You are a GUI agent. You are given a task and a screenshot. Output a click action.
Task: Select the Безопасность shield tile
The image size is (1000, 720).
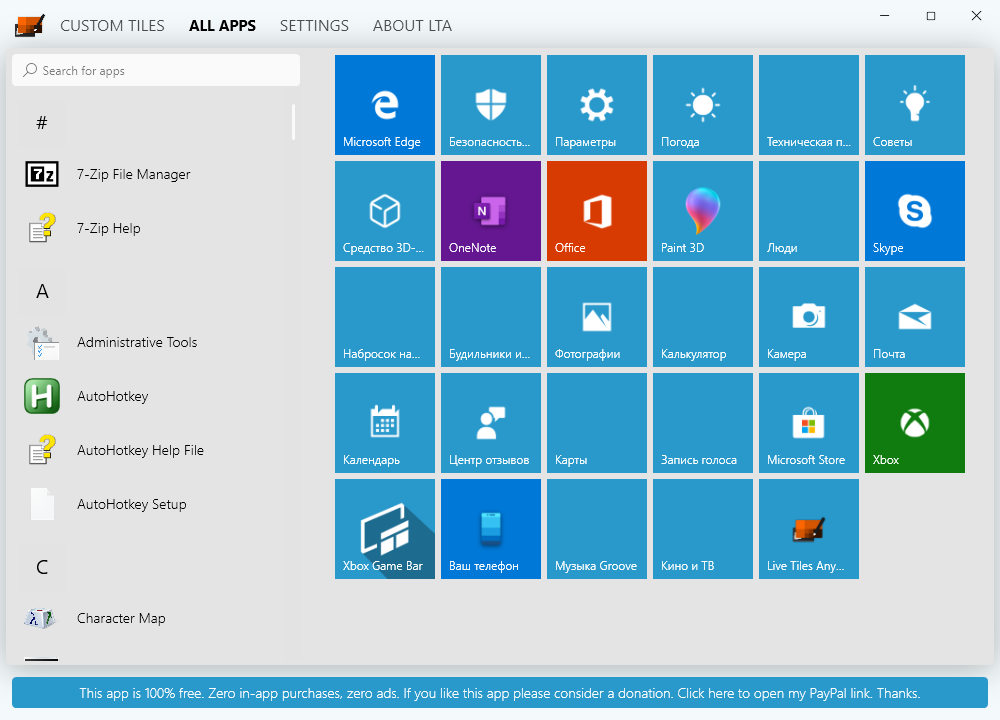point(490,105)
